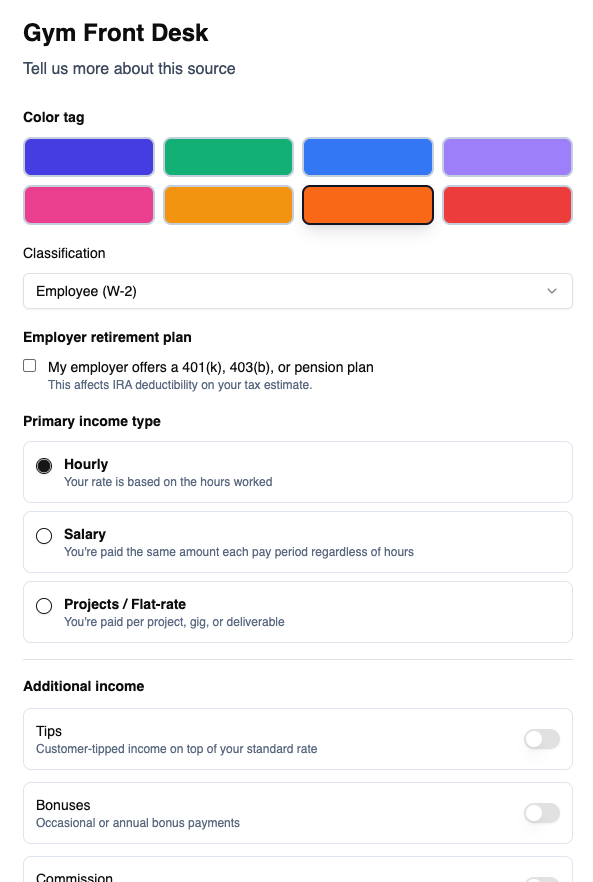Viewport: 593px width, 882px height.
Task: Click the 401(k) plan checkbox label text
Action: 210,367
